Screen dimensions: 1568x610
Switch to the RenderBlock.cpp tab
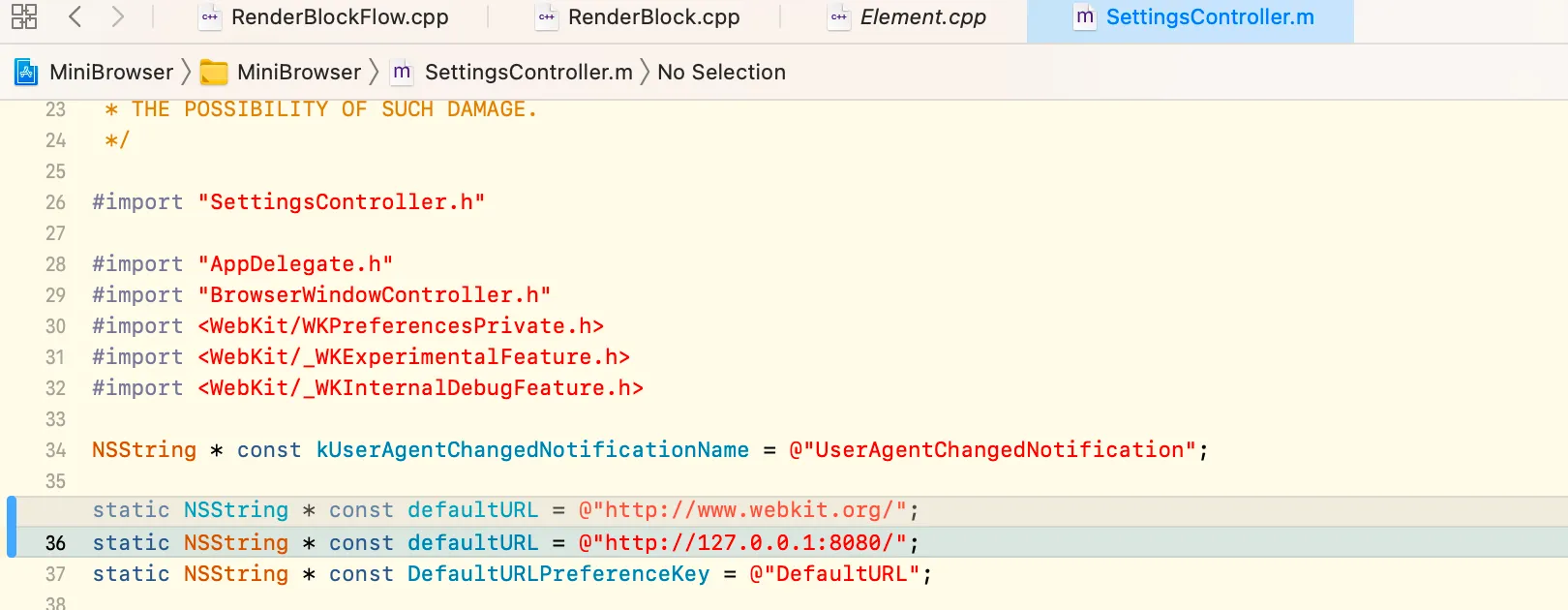tap(653, 17)
